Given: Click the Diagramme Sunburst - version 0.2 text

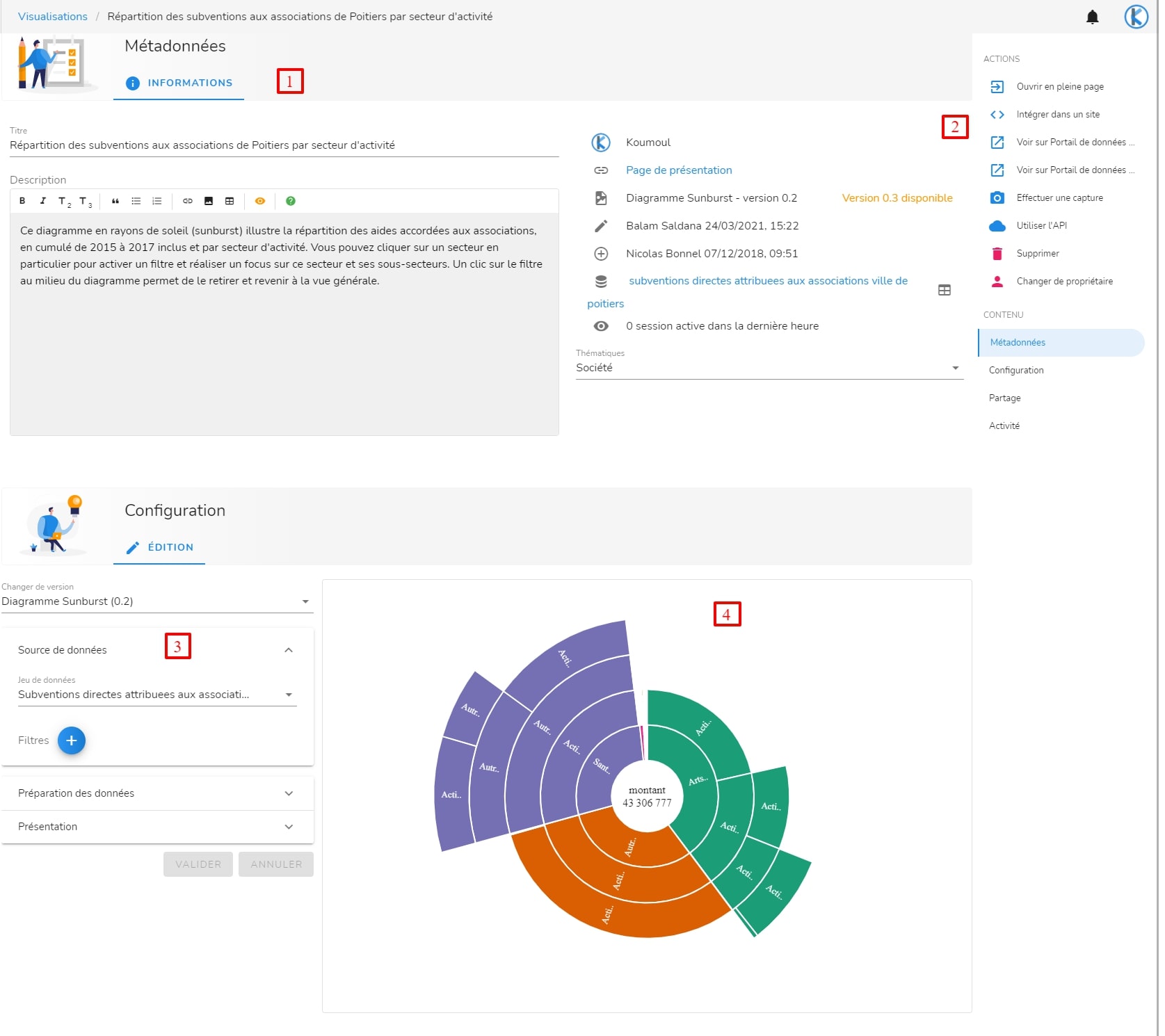Looking at the screenshot, I should coord(712,198).
